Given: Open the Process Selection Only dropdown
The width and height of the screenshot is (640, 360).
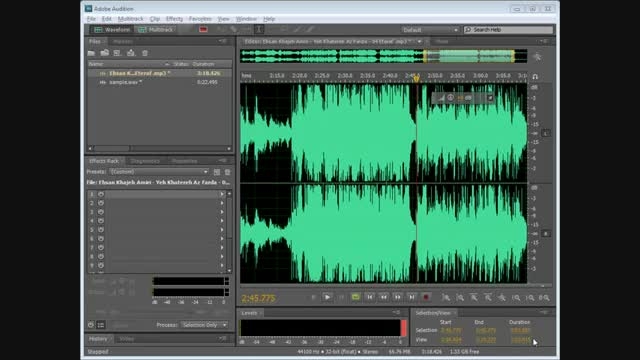Looking at the screenshot, I should pyautogui.click(x=204, y=325).
